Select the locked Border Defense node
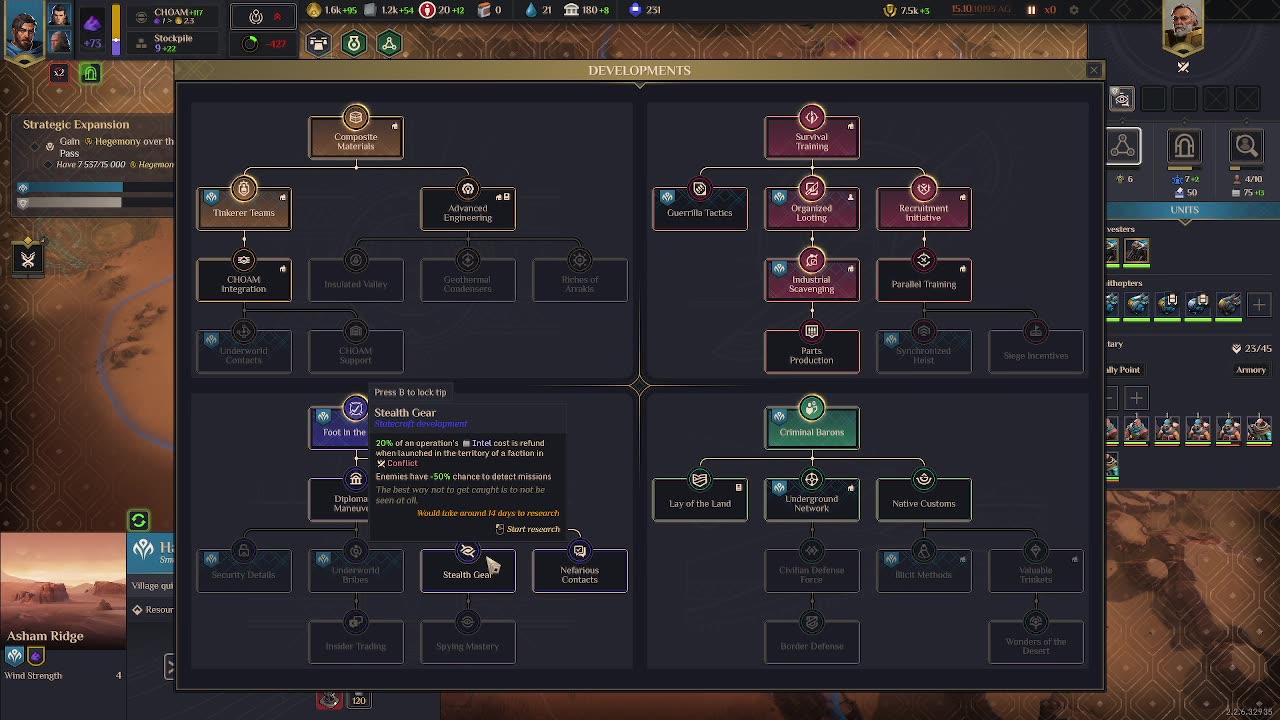1280x720 pixels. click(812, 642)
